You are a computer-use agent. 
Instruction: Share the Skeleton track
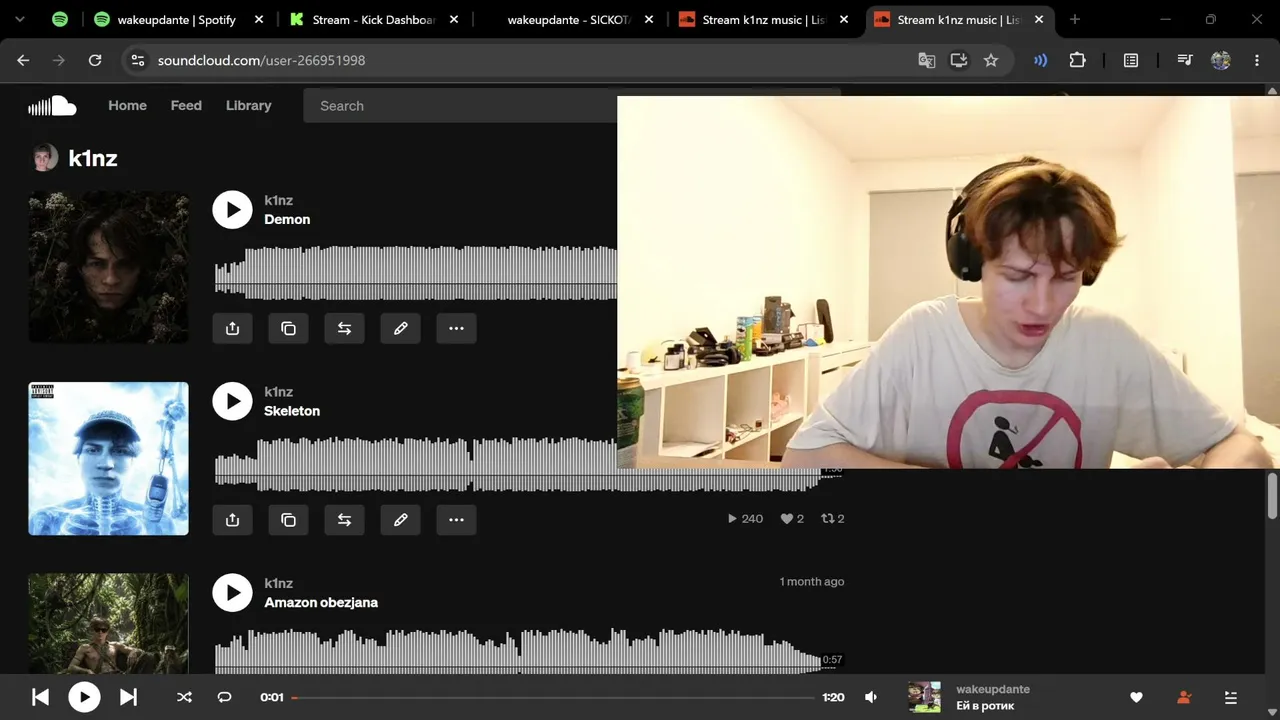pyautogui.click(x=233, y=520)
